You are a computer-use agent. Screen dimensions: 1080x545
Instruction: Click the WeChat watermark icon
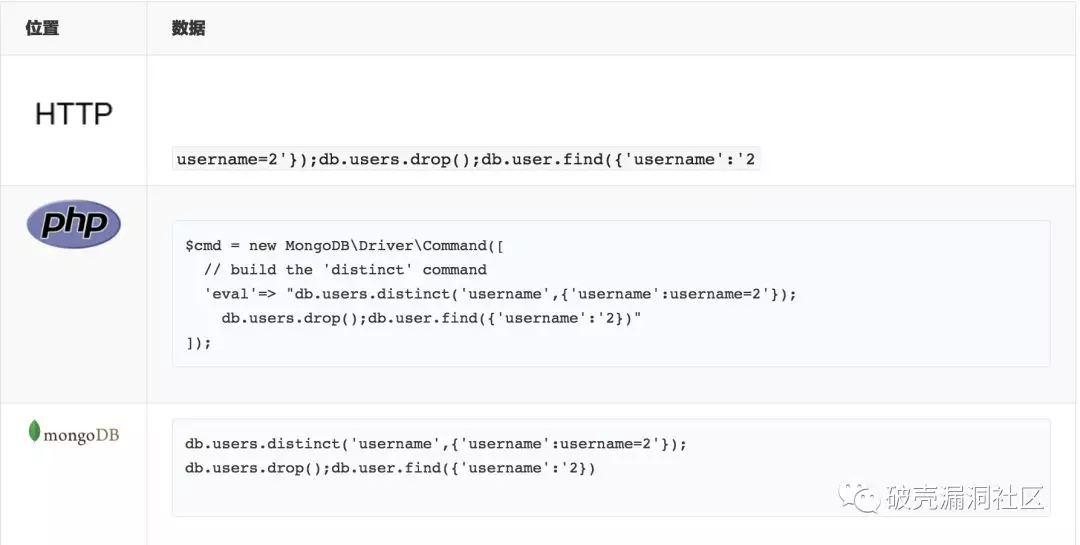click(859, 497)
